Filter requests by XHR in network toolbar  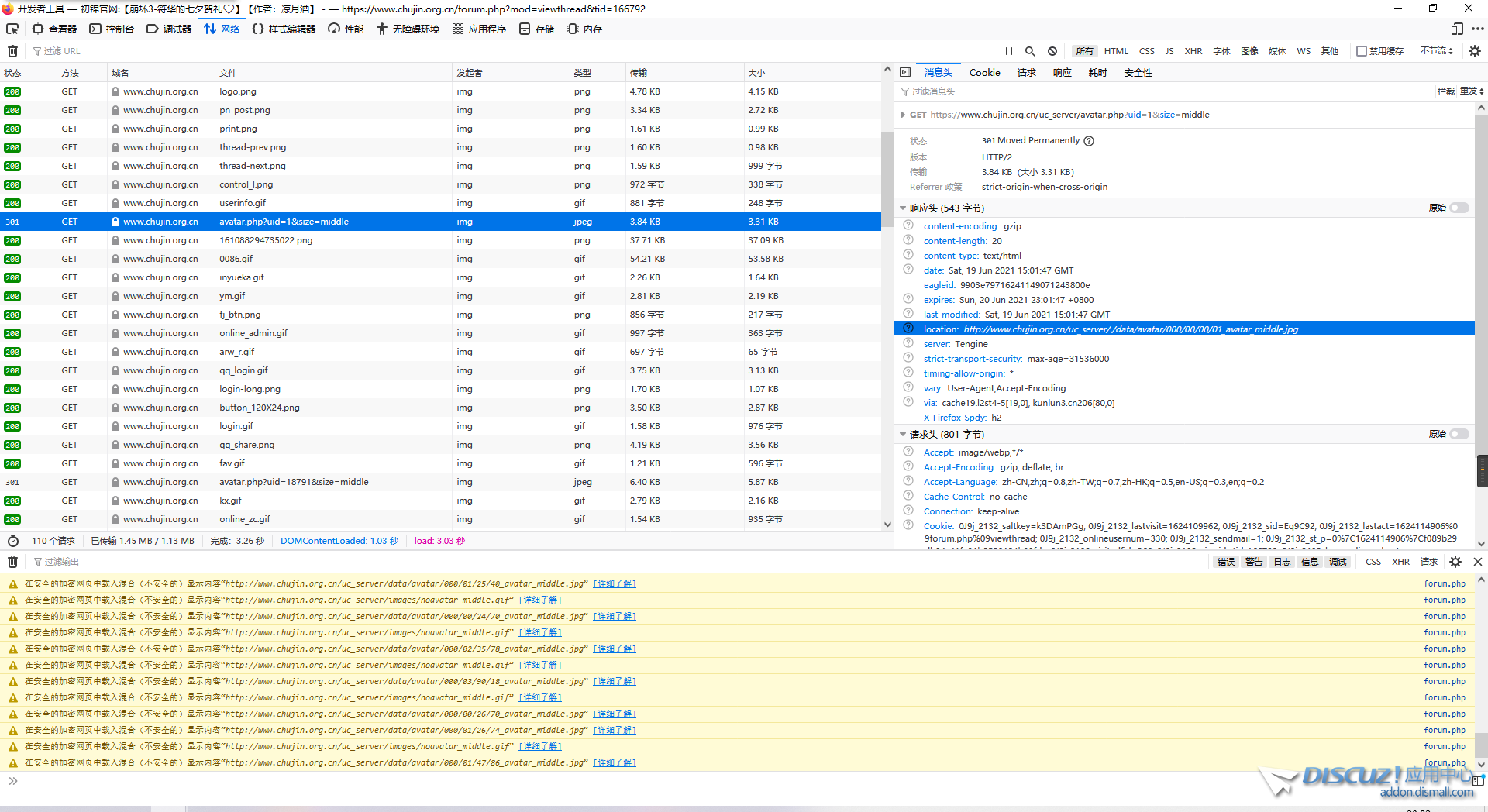pyautogui.click(x=1193, y=51)
